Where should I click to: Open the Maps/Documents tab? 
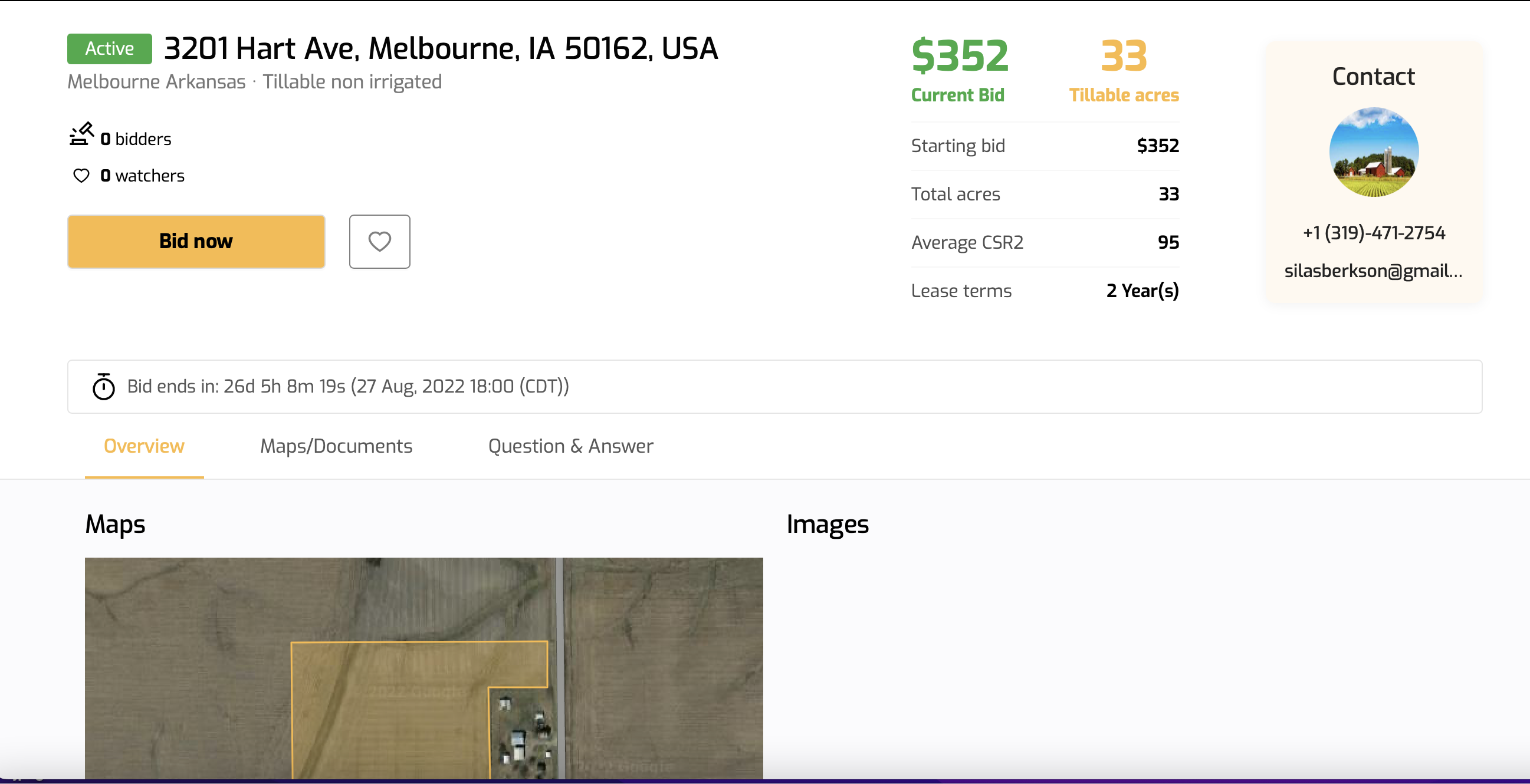(336, 446)
